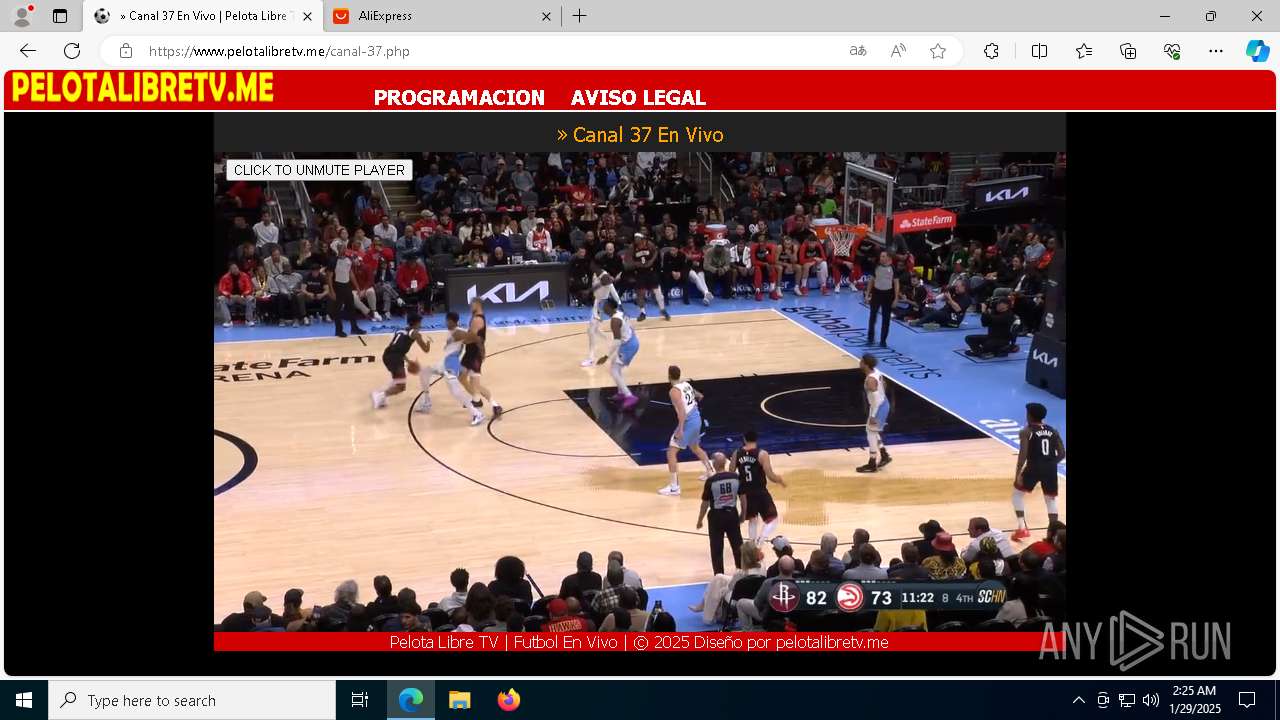Click the PELOTALIBRETV.ME site logo
Image resolution: width=1280 pixels, height=720 pixels.
click(x=142, y=88)
